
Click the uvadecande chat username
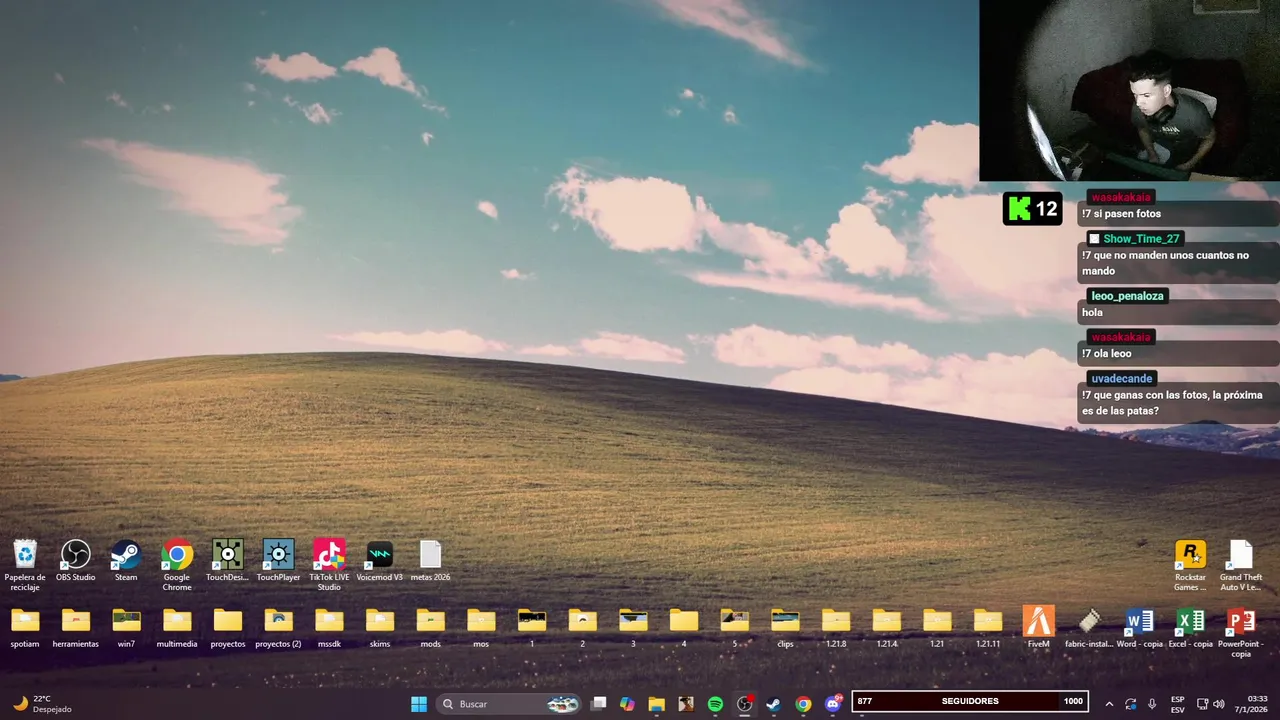1122,378
